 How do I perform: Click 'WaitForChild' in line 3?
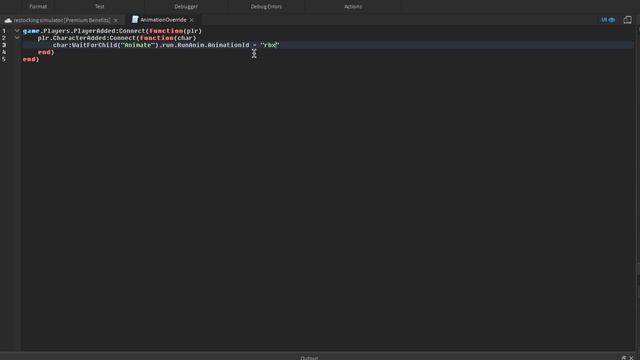(x=94, y=45)
